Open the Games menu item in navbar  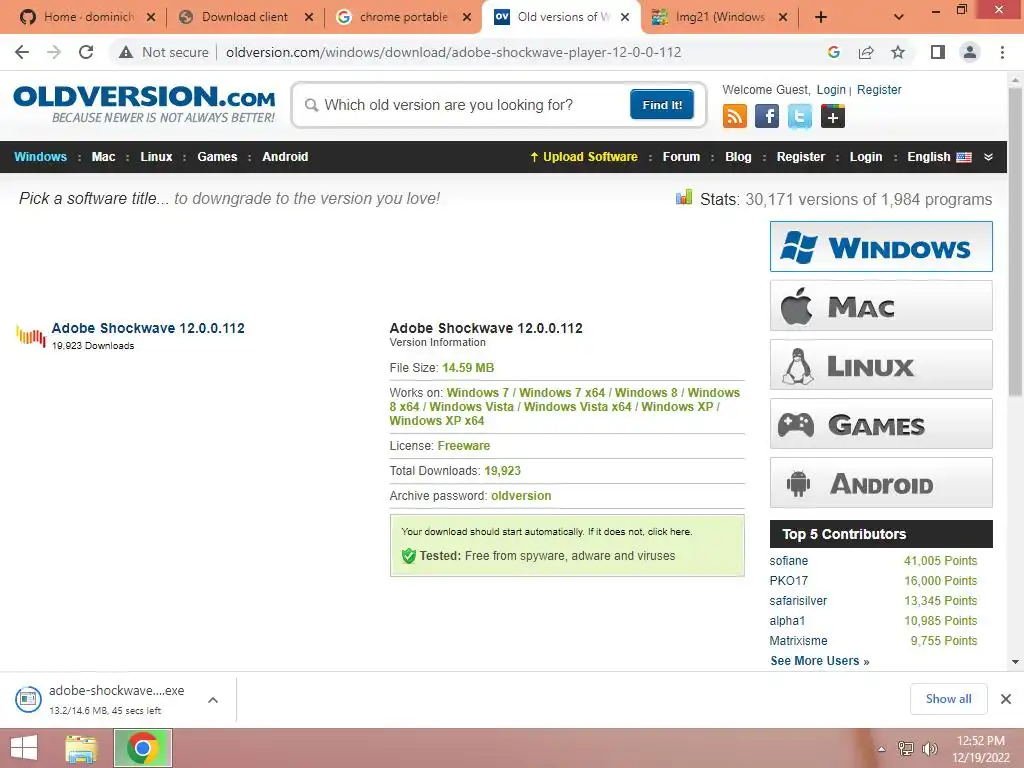(217, 157)
